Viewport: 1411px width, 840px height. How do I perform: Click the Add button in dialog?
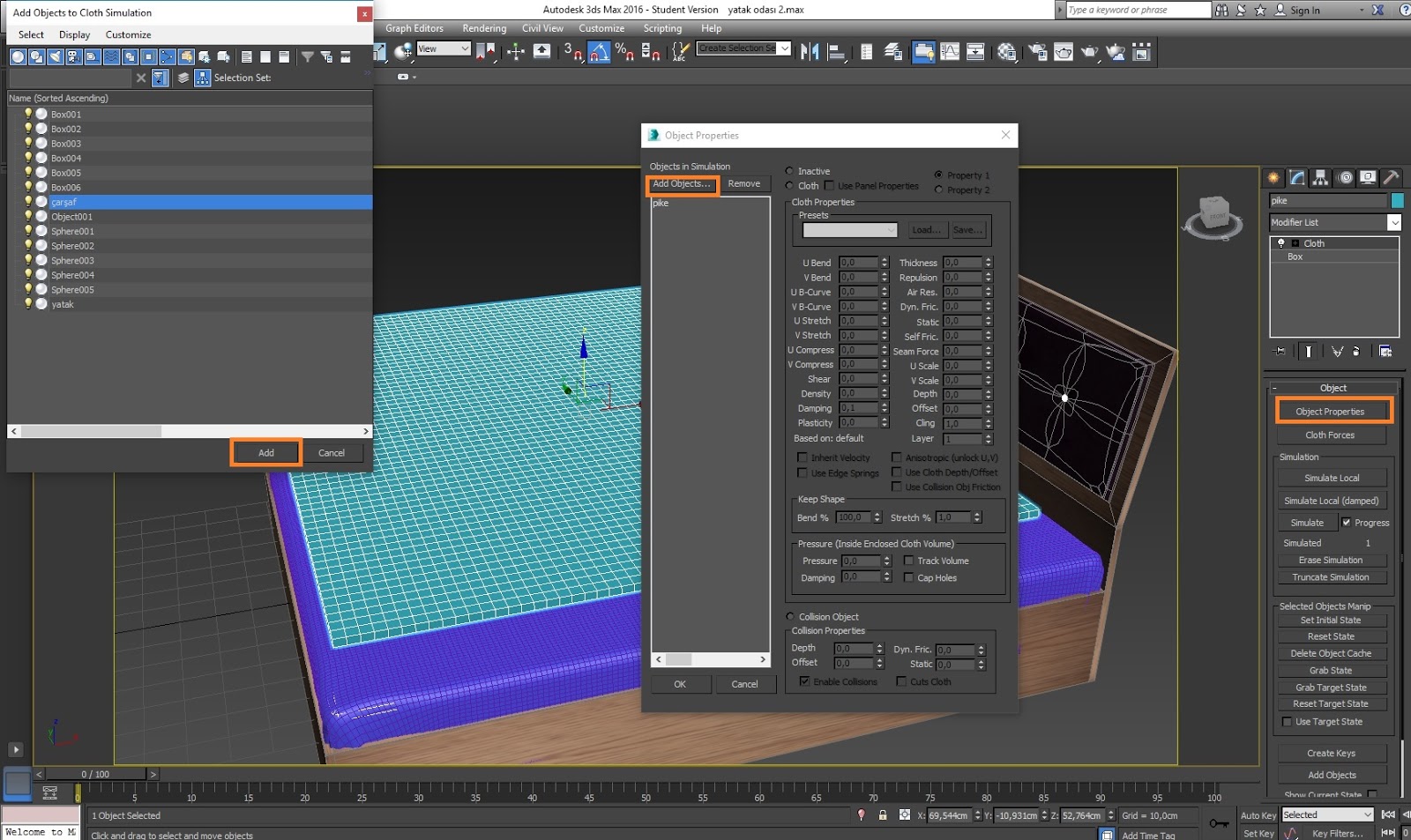tap(266, 453)
